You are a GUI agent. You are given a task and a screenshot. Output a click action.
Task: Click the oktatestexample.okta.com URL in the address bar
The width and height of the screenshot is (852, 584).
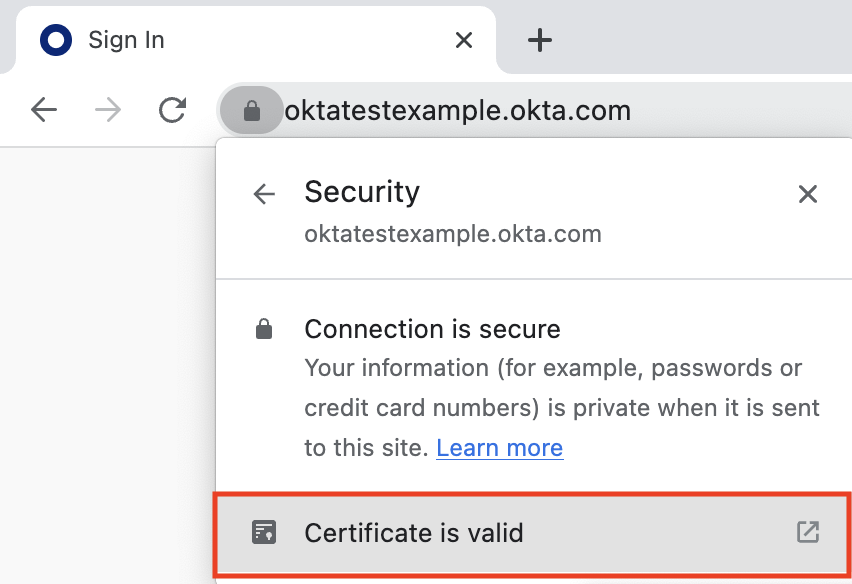tap(457, 110)
